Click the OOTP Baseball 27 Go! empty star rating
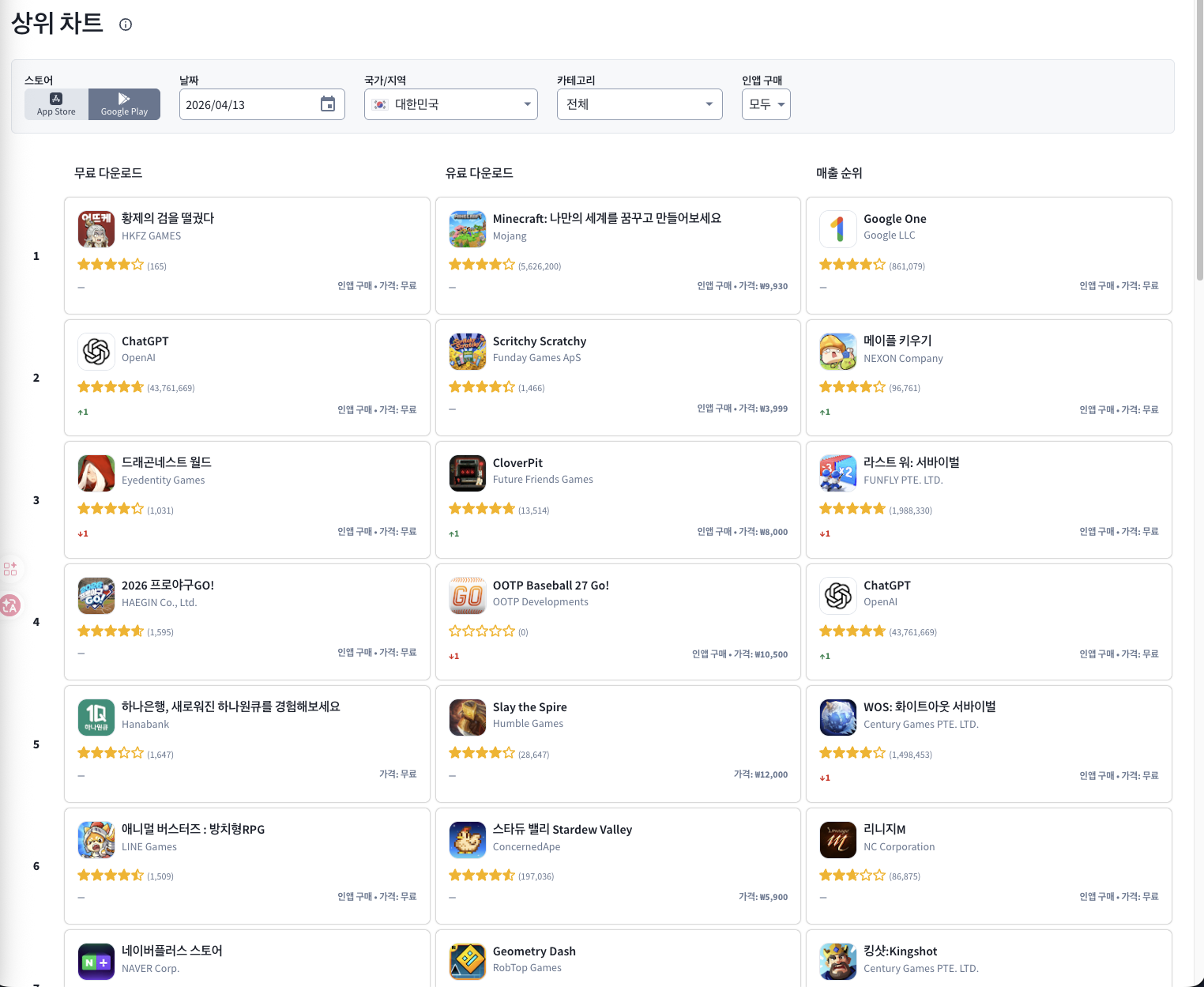 [x=482, y=631]
